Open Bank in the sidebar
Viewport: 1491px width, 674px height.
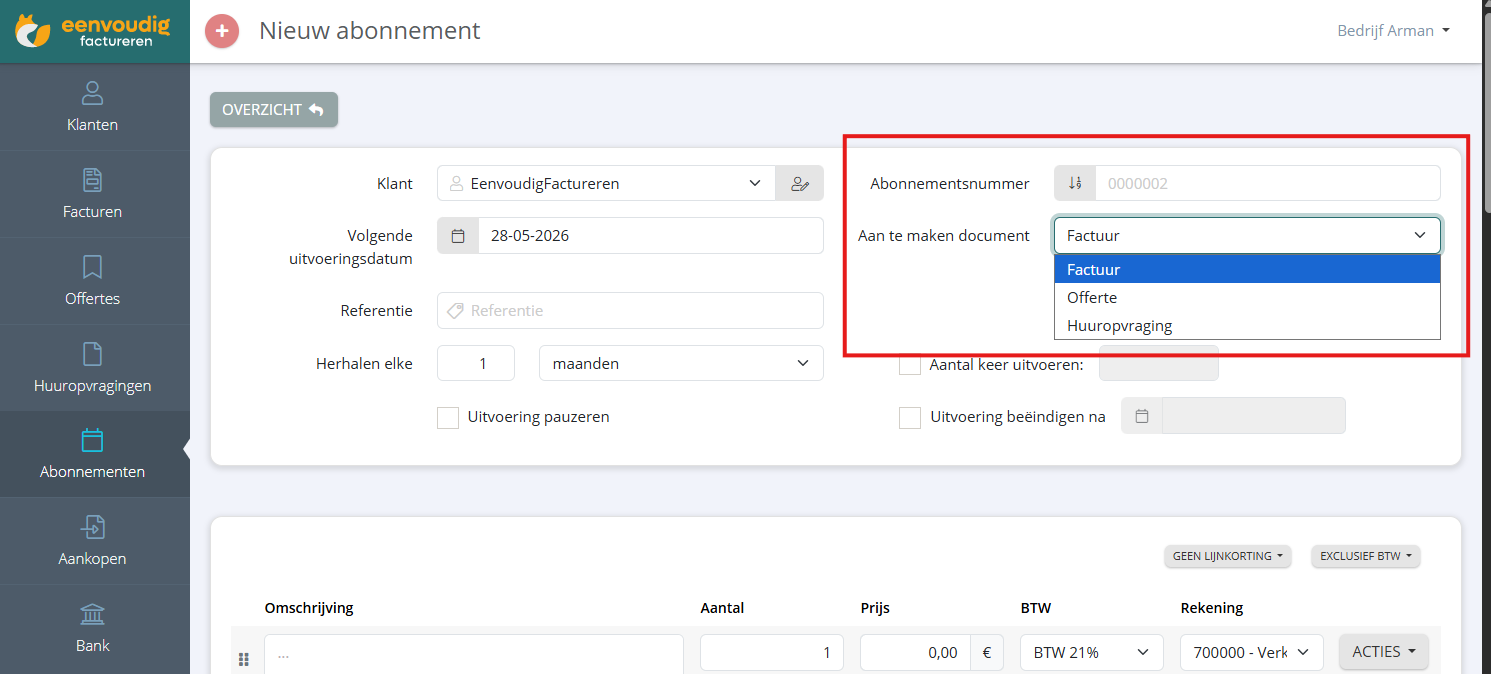(93, 629)
